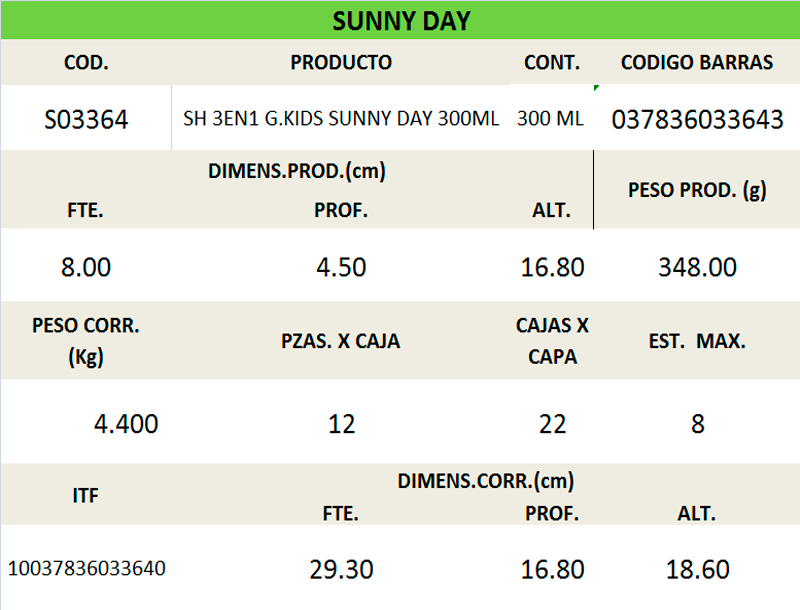Select the CODIGO BARRAS header cell

697,62
